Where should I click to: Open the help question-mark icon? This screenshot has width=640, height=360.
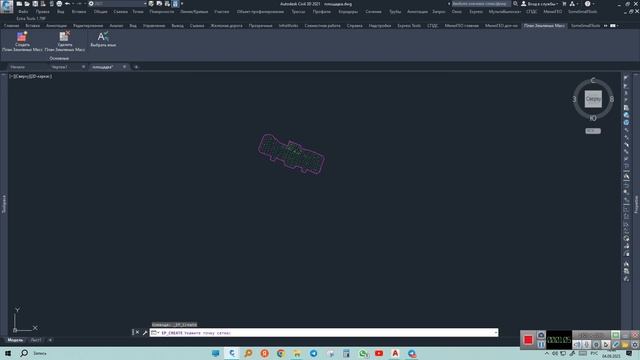click(x=587, y=4)
